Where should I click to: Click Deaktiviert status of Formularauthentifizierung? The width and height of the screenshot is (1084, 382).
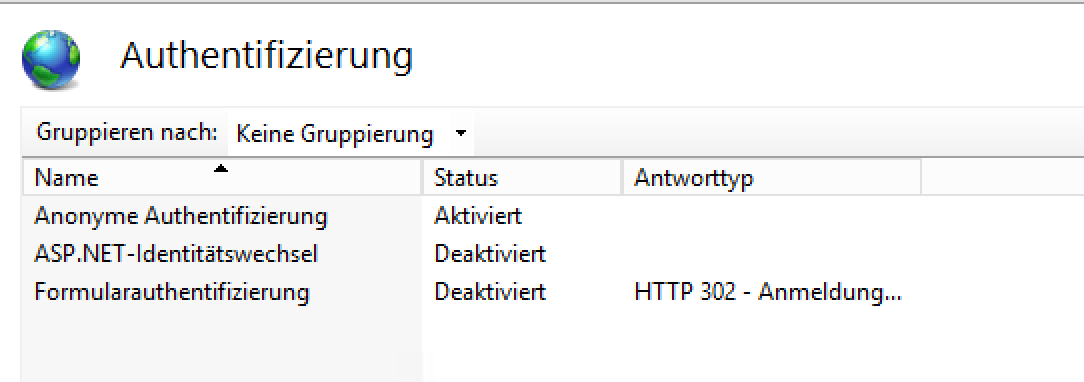tap(490, 292)
